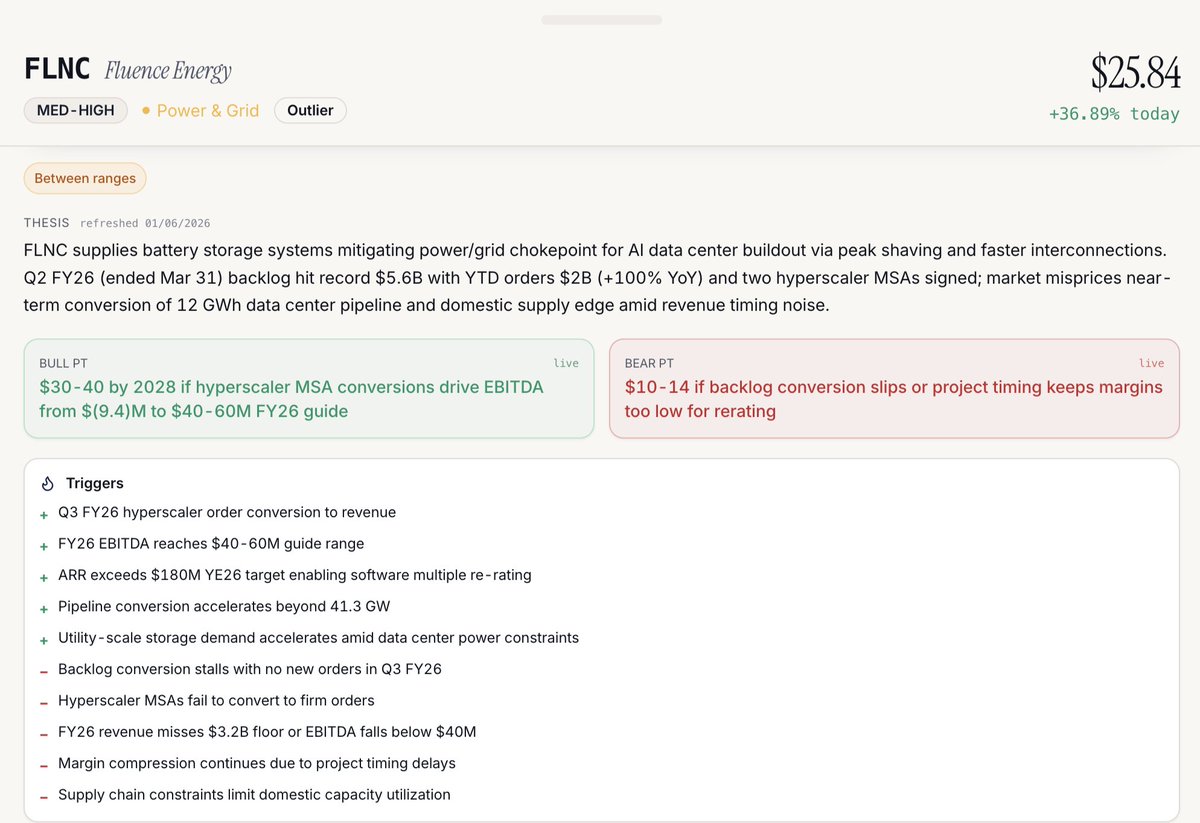Click the Fluence Energy company name
The width and height of the screenshot is (1200, 823).
point(168,71)
